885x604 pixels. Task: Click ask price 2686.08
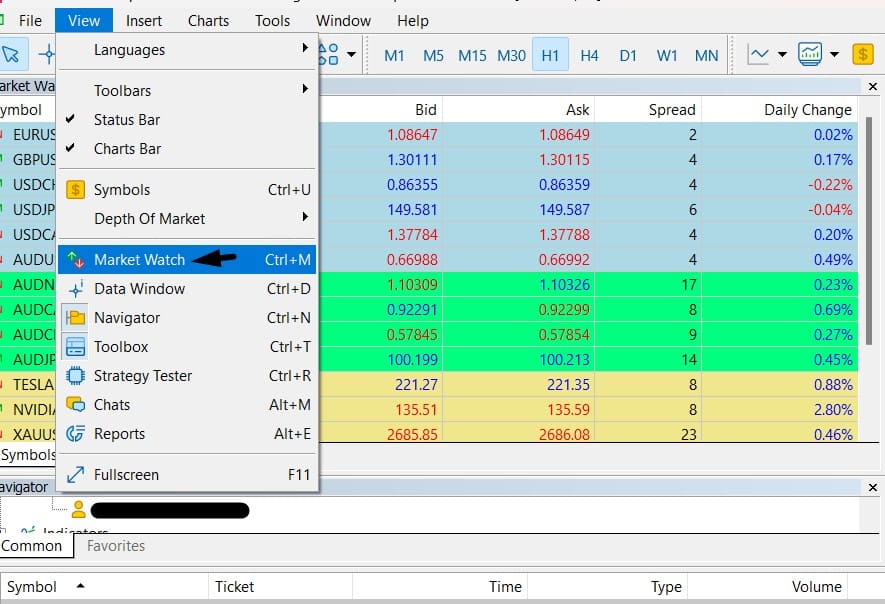pyautogui.click(x=564, y=435)
